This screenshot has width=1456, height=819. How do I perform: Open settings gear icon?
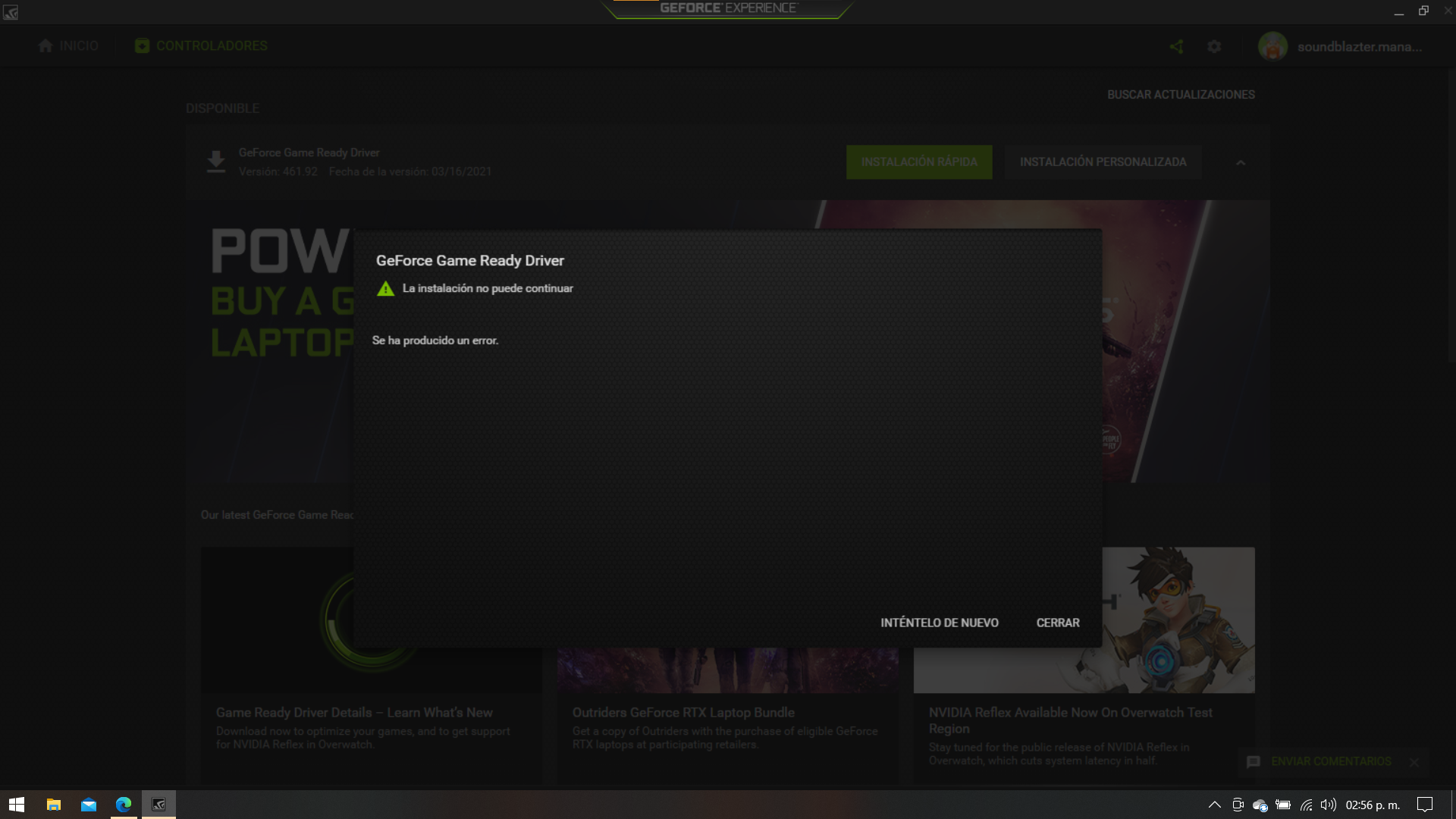click(1214, 46)
